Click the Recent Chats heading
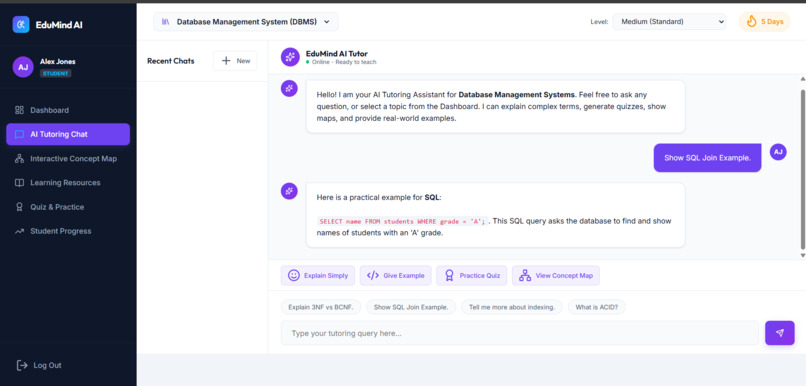Viewport: 806px width, 386px height. tap(171, 61)
